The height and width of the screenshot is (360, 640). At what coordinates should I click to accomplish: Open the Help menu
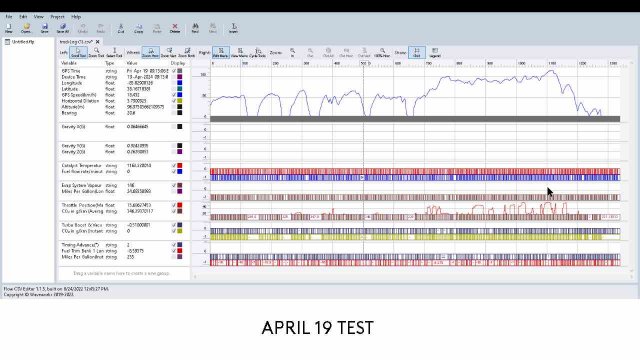pos(76,17)
